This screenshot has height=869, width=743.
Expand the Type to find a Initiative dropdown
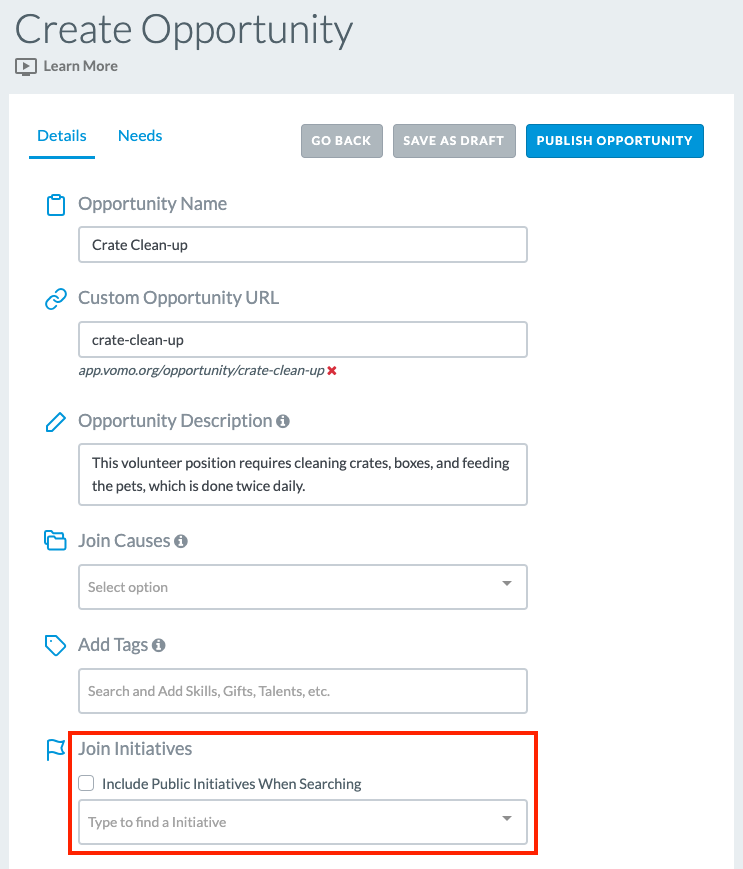(303, 822)
